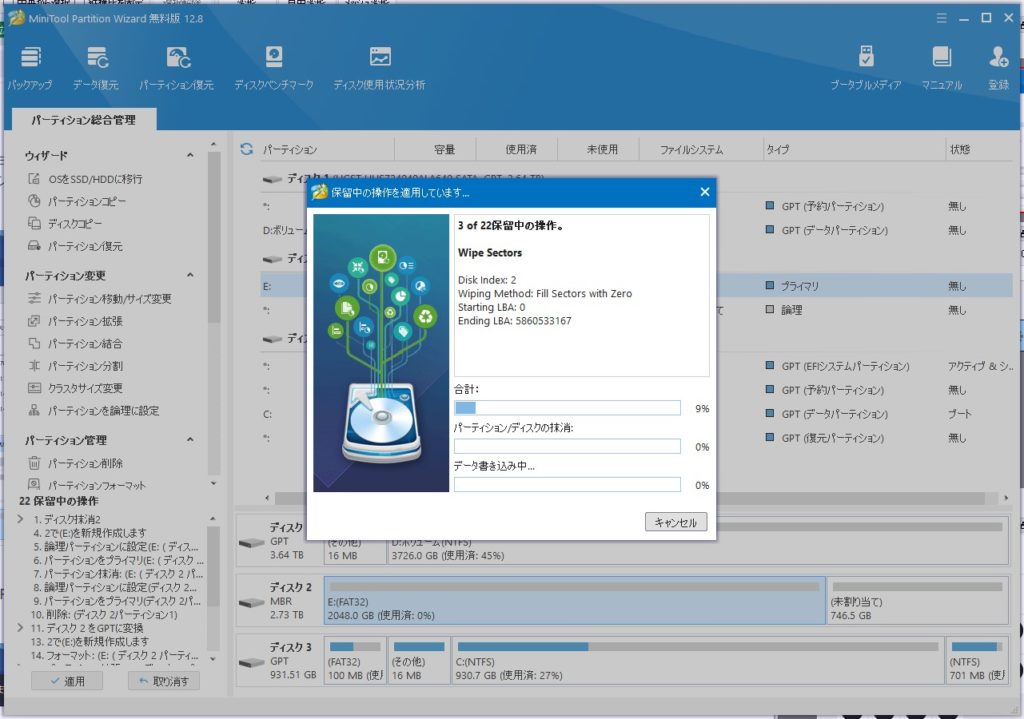
Task: Collapse the パーティション管理 section
Action: (190, 440)
